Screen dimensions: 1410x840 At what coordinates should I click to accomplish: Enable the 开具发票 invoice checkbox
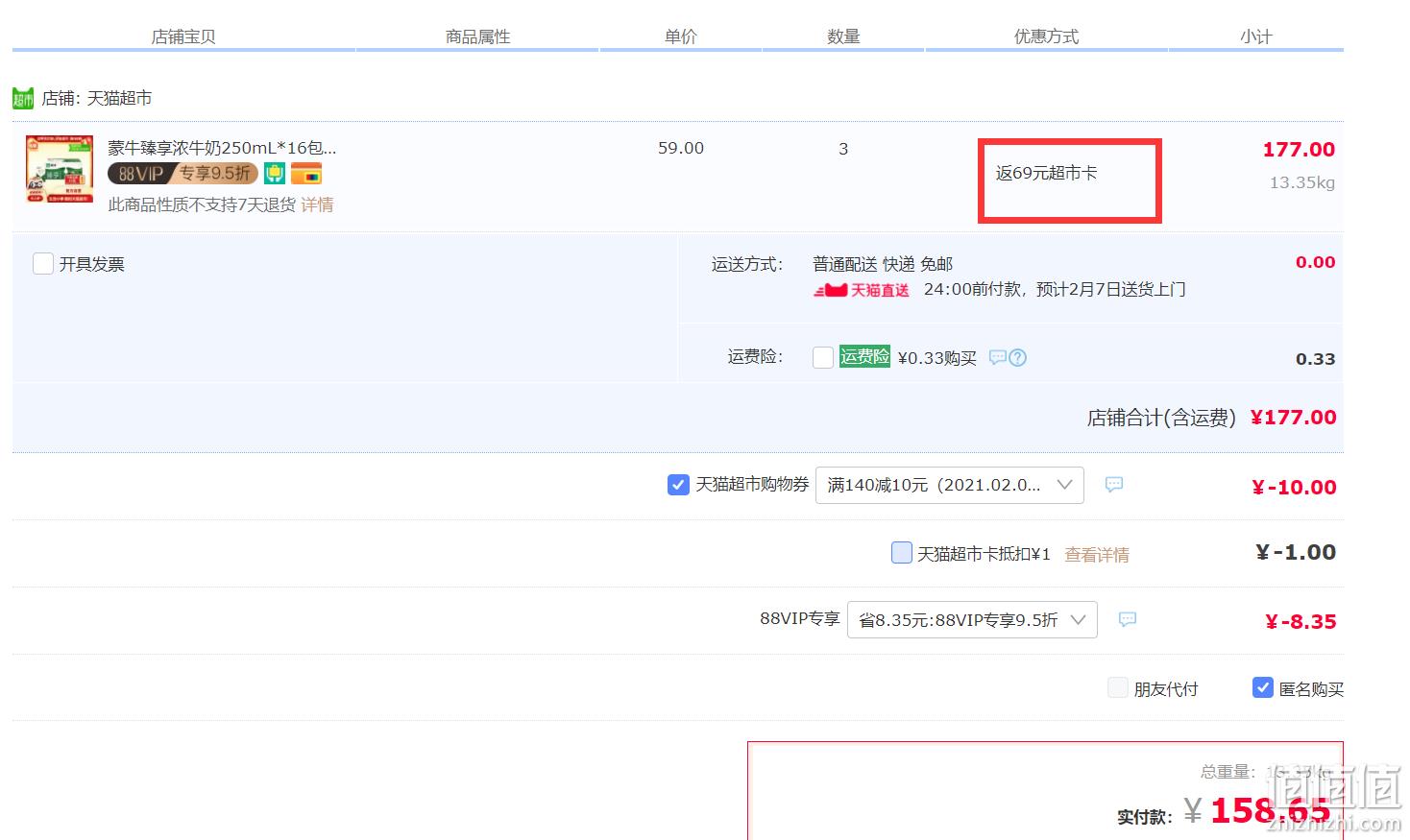pyautogui.click(x=43, y=264)
